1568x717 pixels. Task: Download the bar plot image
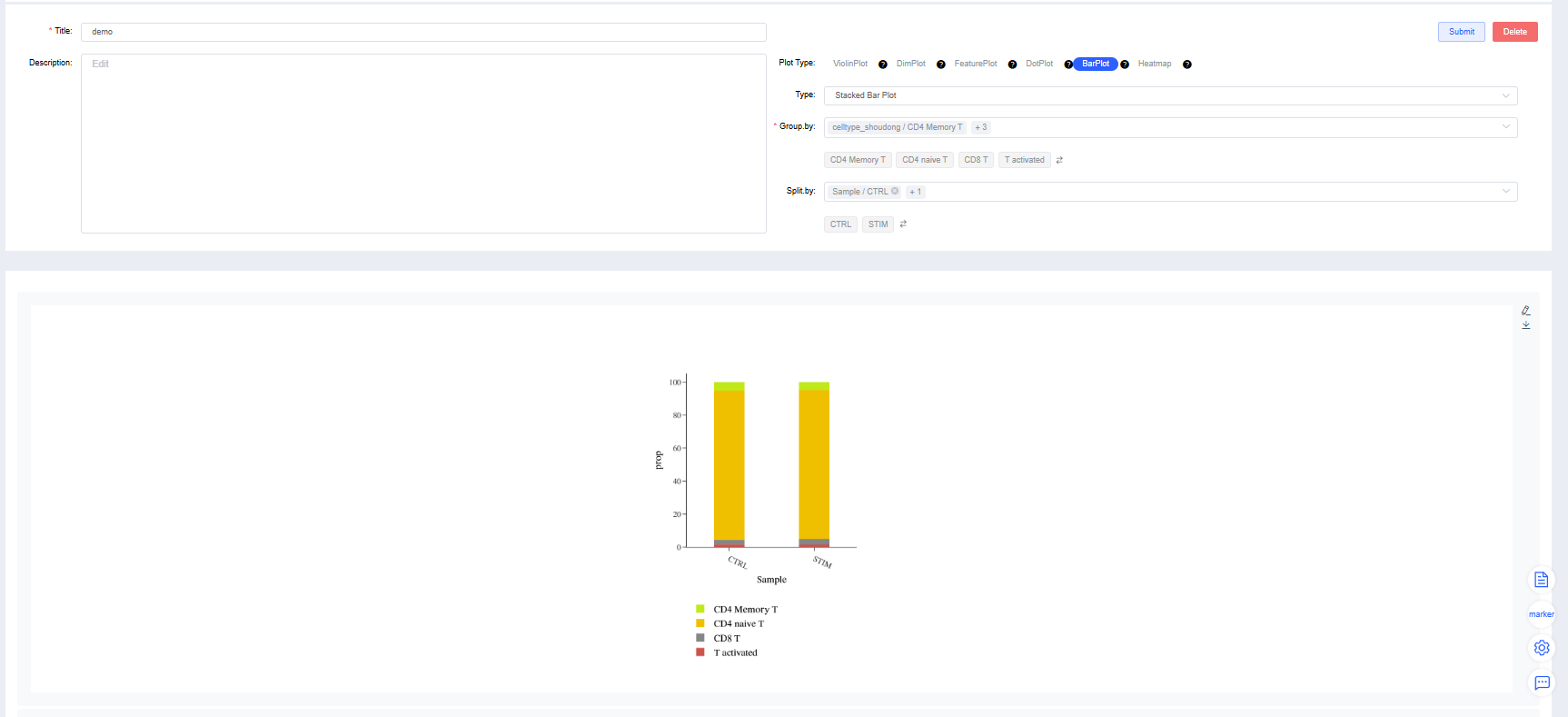[x=1526, y=325]
